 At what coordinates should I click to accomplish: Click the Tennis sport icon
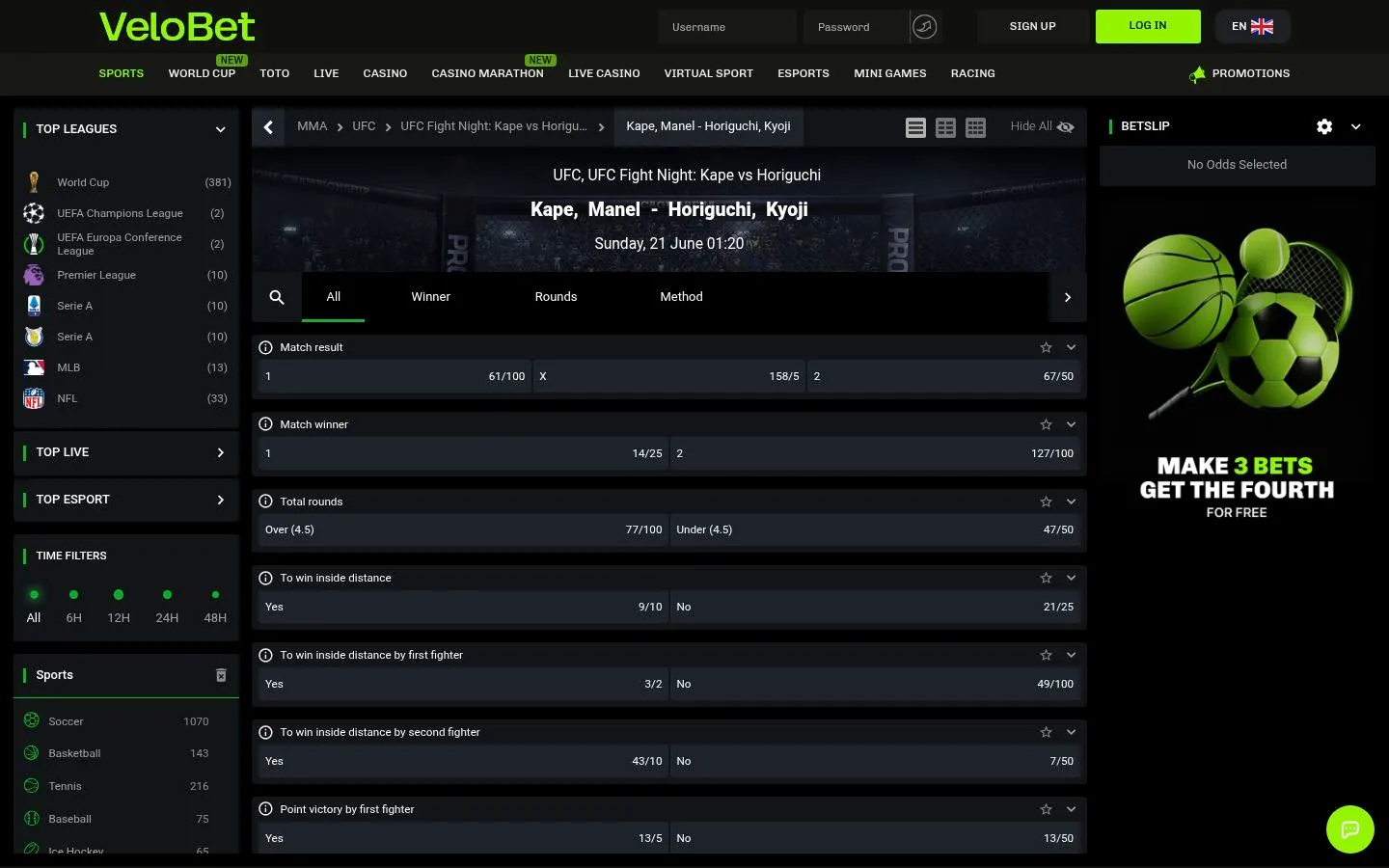point(32,786)
